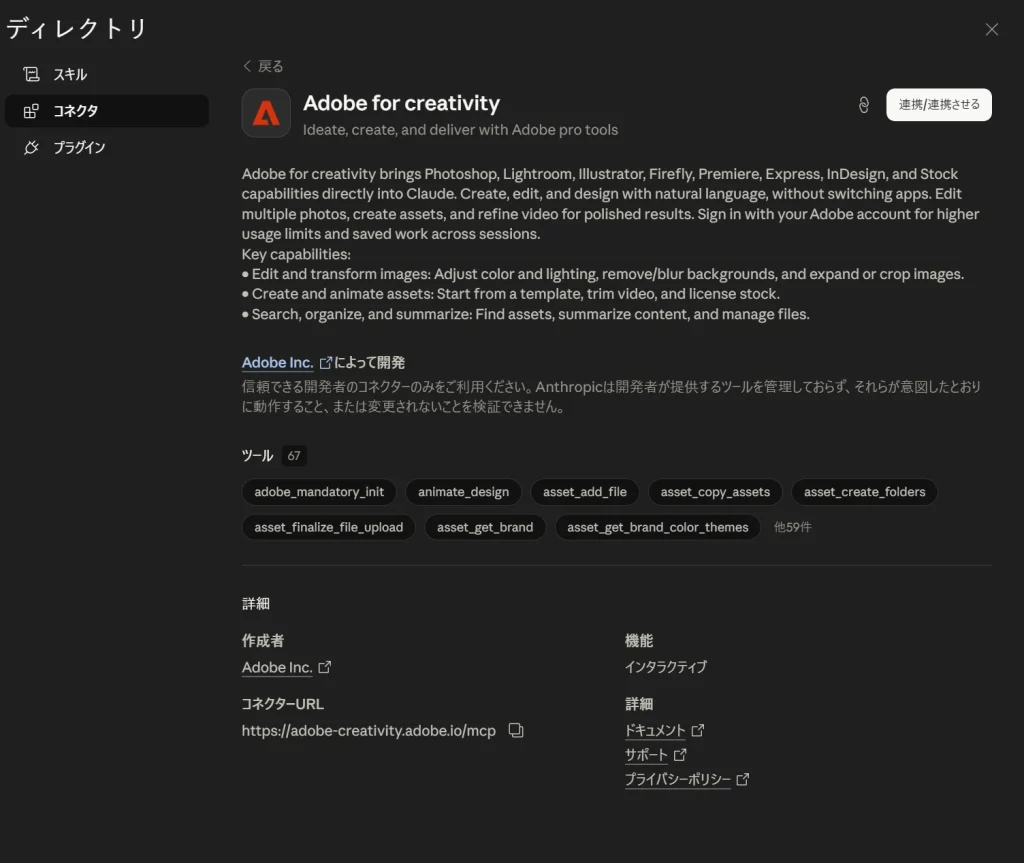Click the Adobe logo app icon
Viewport: 1024px width, 863px height.
[266, 113]
